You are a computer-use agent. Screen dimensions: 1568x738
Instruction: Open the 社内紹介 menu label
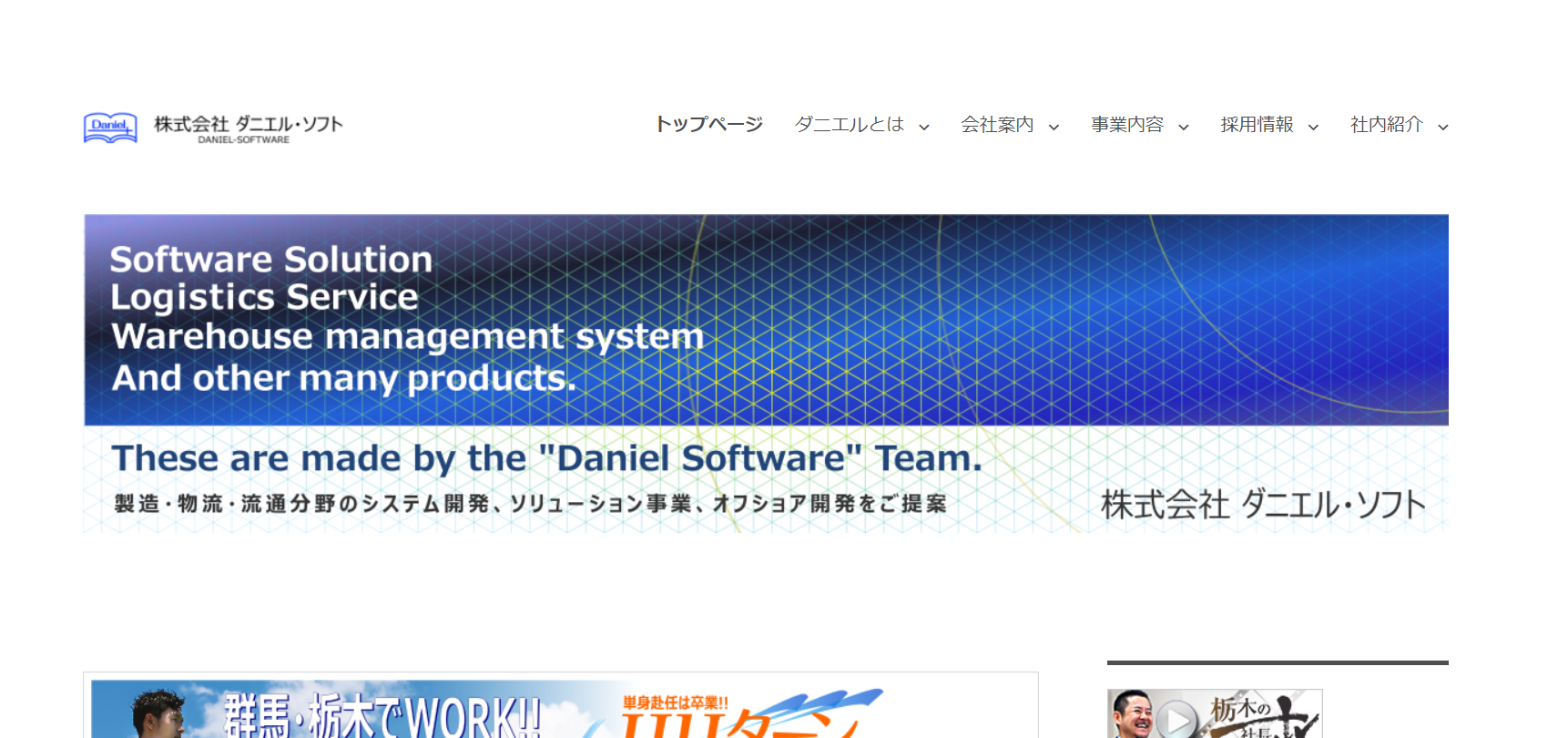tap(1386, 125)
